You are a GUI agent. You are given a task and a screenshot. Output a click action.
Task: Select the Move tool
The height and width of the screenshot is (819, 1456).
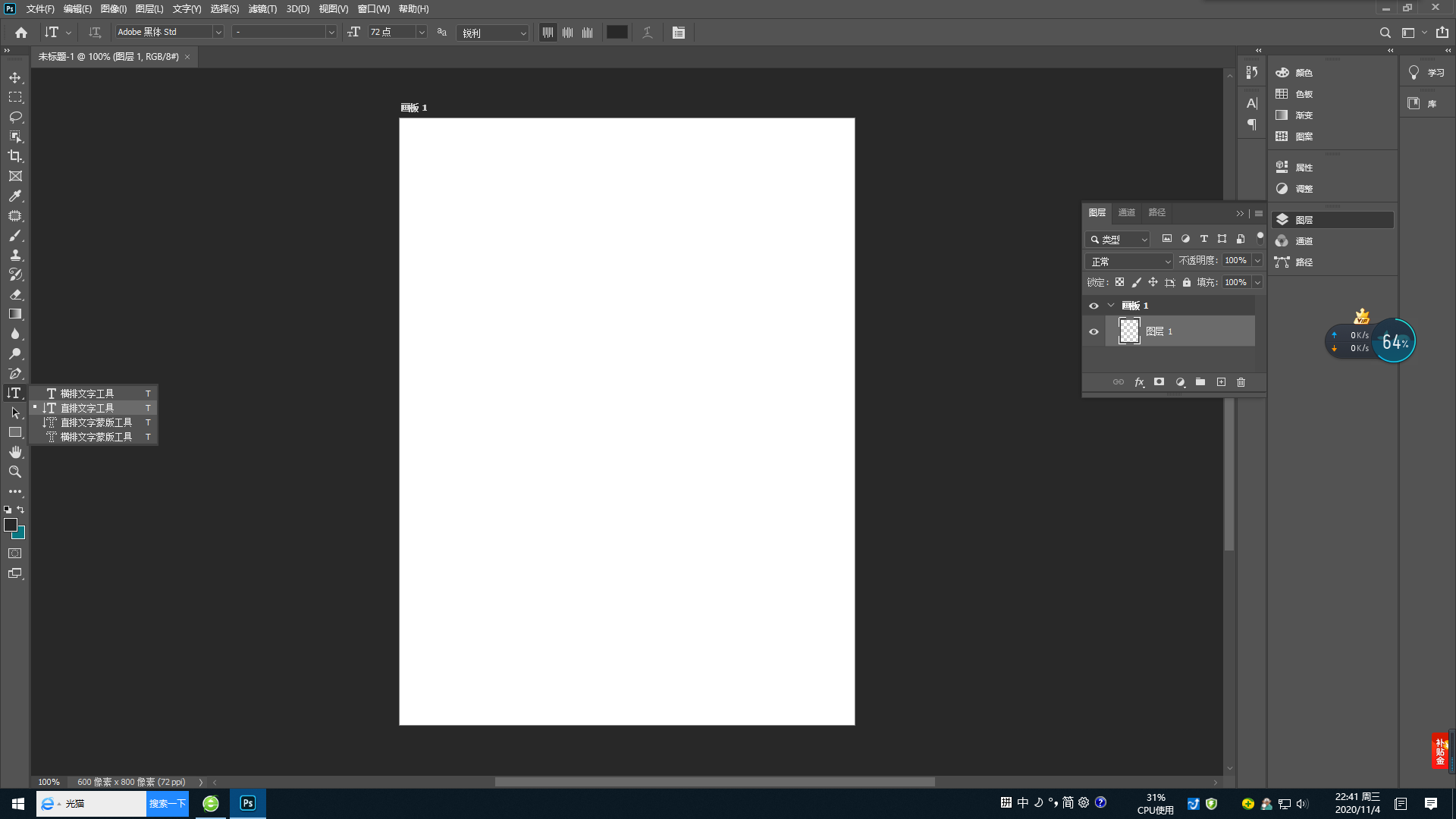(x=15, y=77)
